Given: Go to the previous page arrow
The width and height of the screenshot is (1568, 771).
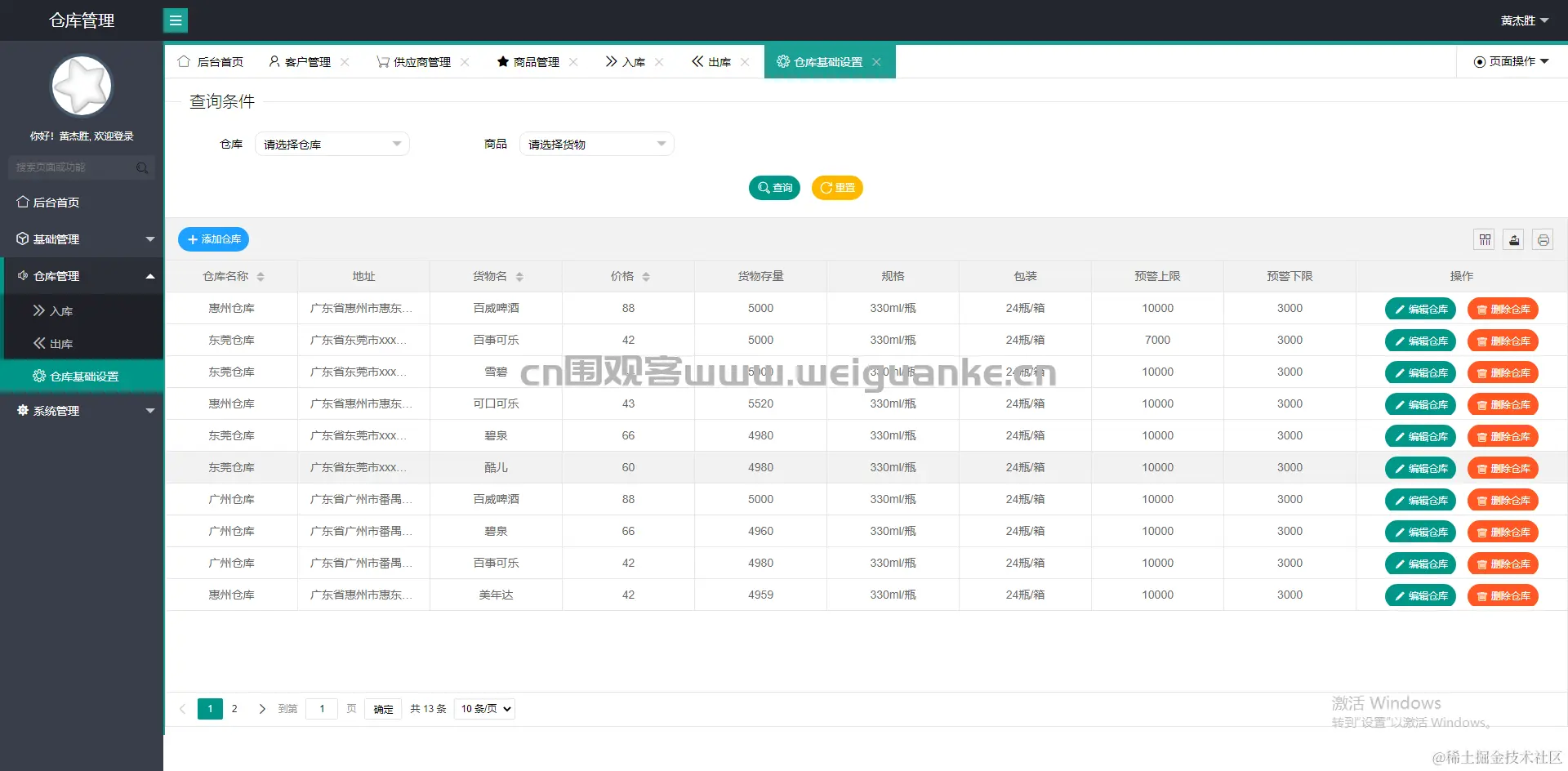Looking at the screenshot, I should (183, 709).
